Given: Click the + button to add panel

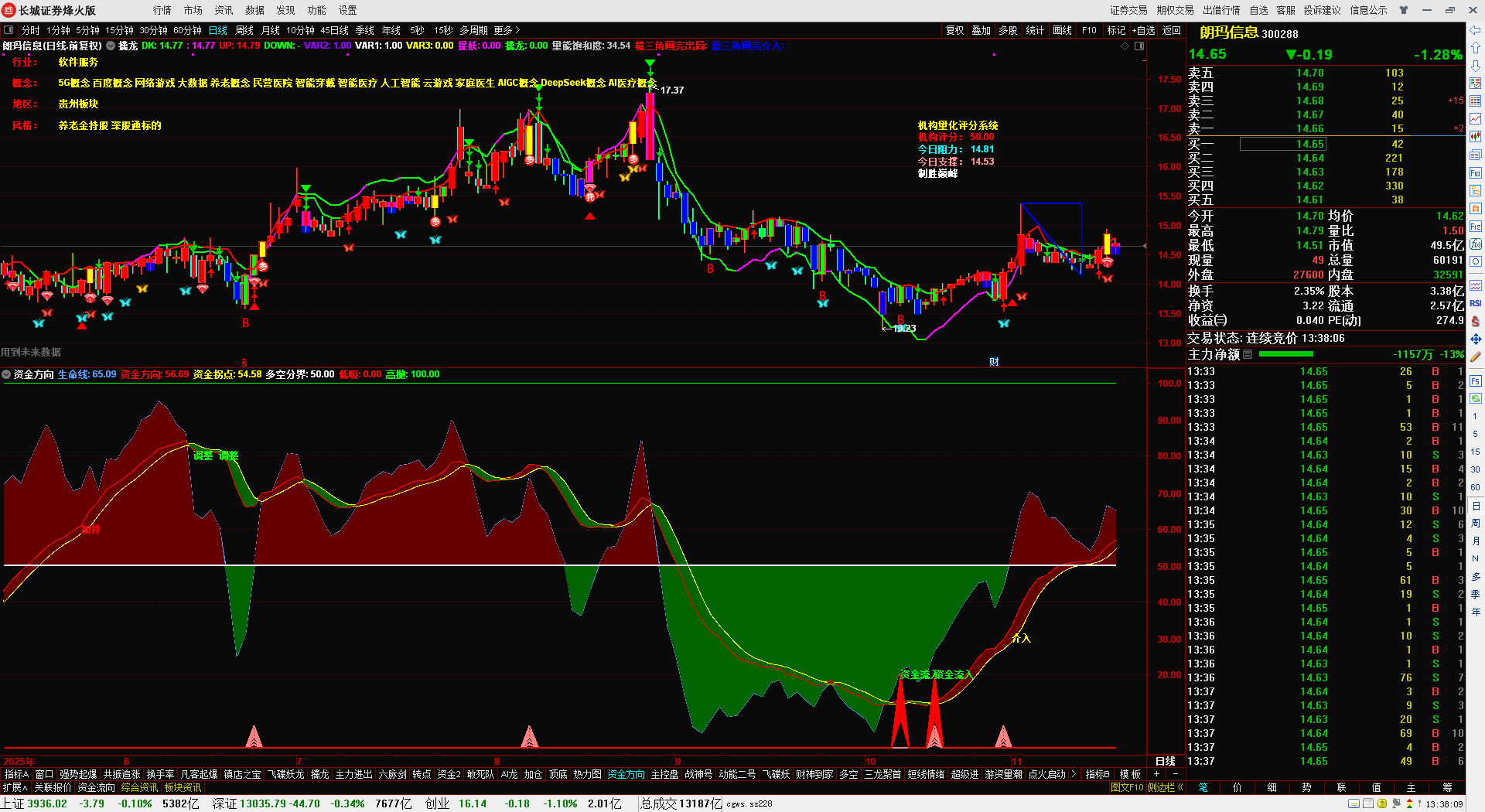Looking at the screenshot, I should click(x=1157, y=774).
